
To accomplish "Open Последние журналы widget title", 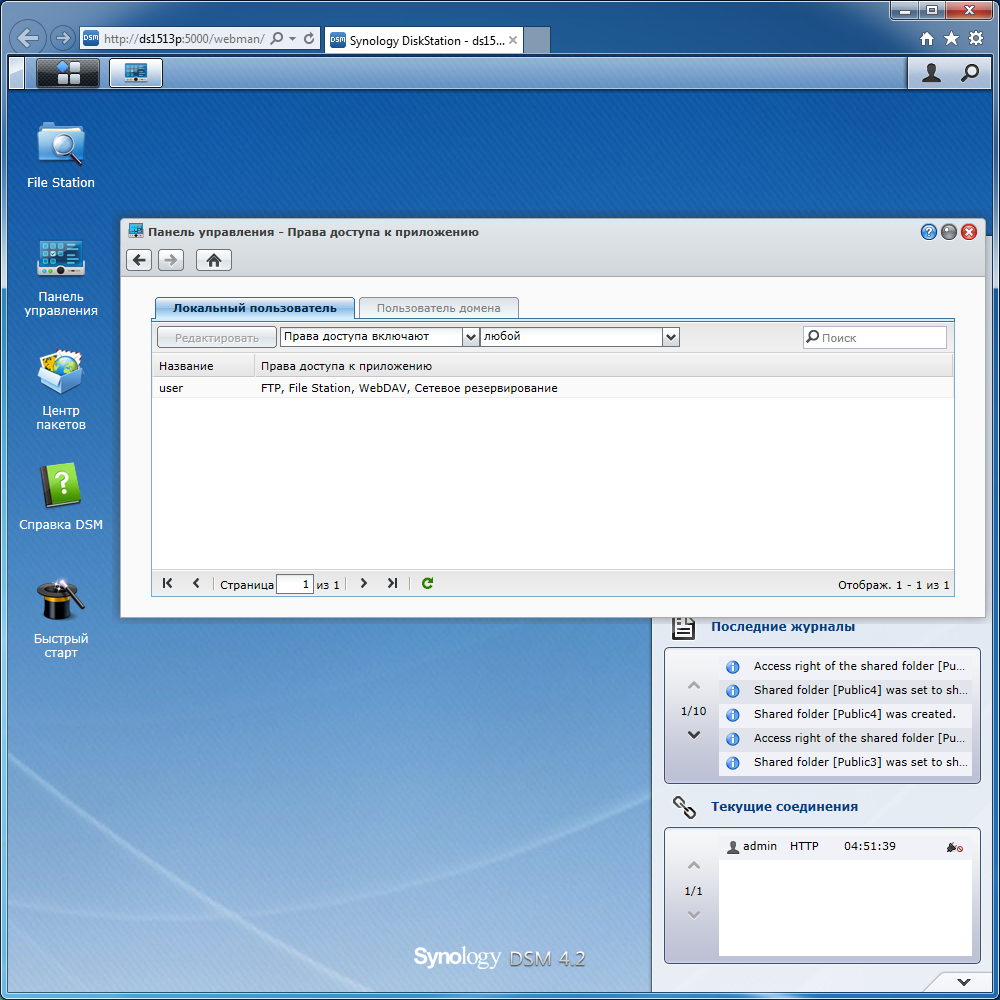I will pyautogui.click(x=783, y=627).
